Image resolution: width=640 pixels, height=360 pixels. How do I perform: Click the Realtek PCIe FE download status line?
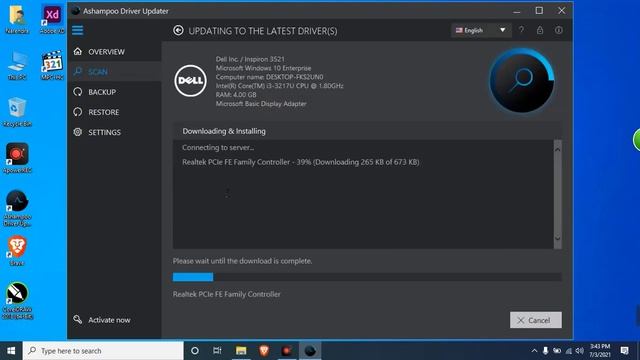(x=301, y=162)
